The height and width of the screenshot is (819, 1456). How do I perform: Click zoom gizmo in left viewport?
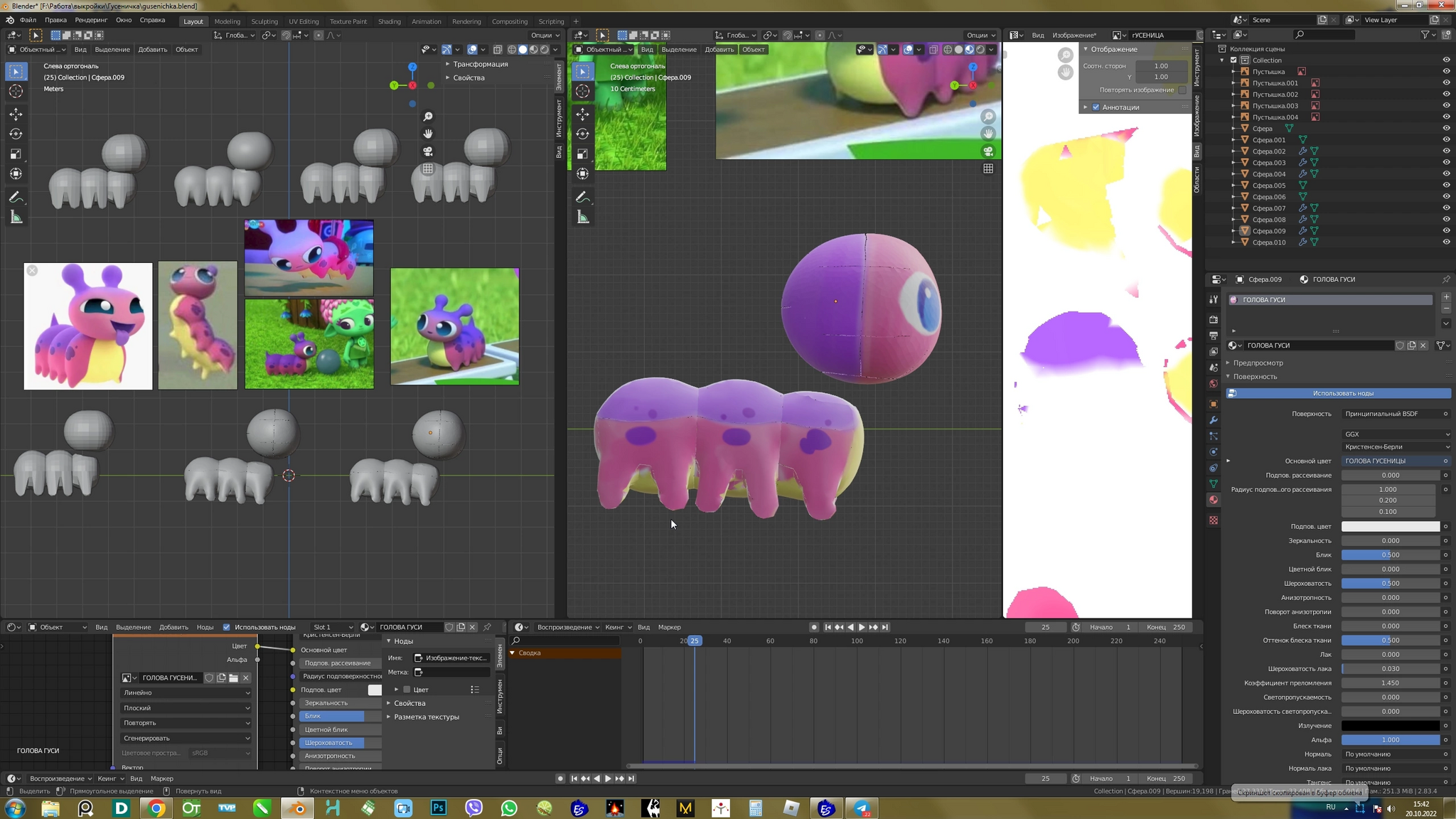[x=428, y=117]
